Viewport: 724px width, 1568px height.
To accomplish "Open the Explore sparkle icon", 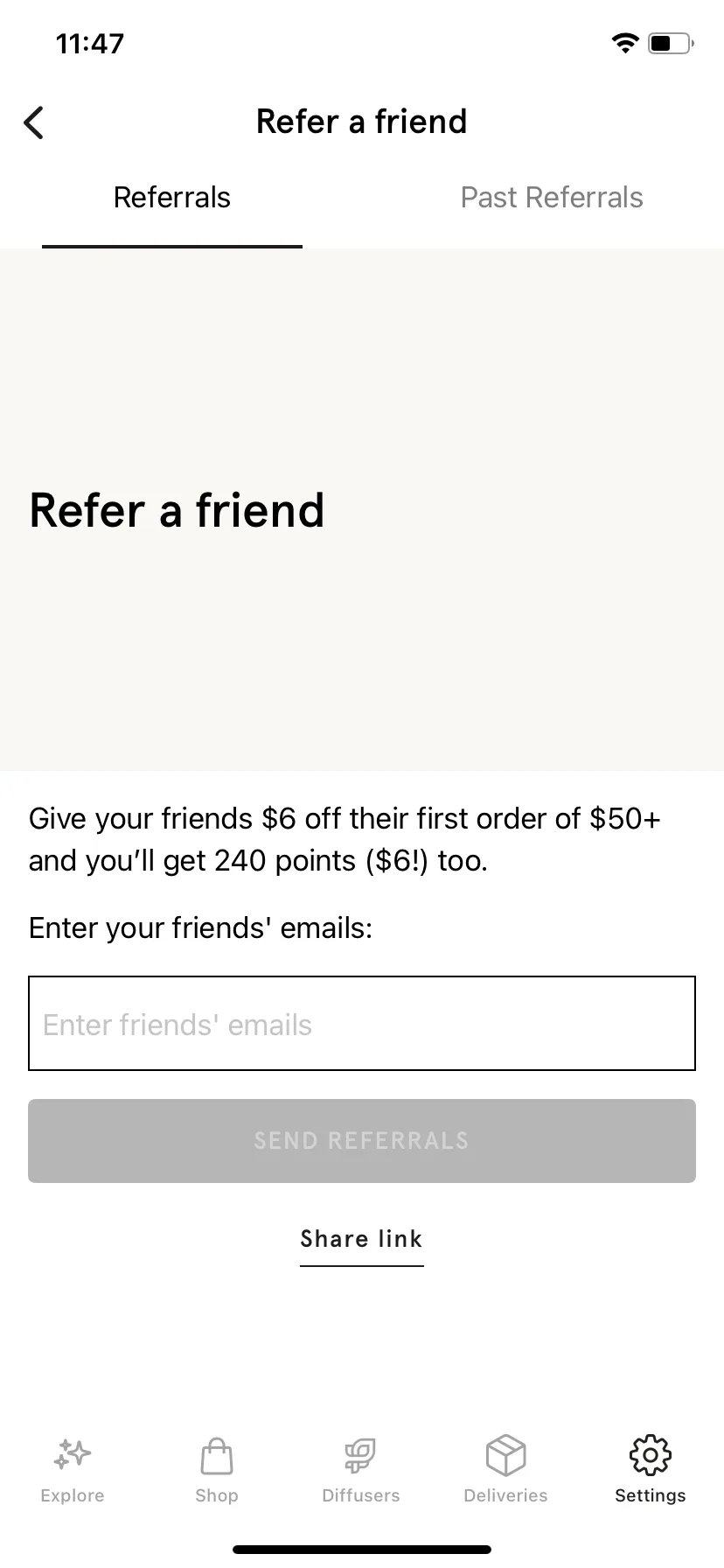I will click(x=73, y=1454).
